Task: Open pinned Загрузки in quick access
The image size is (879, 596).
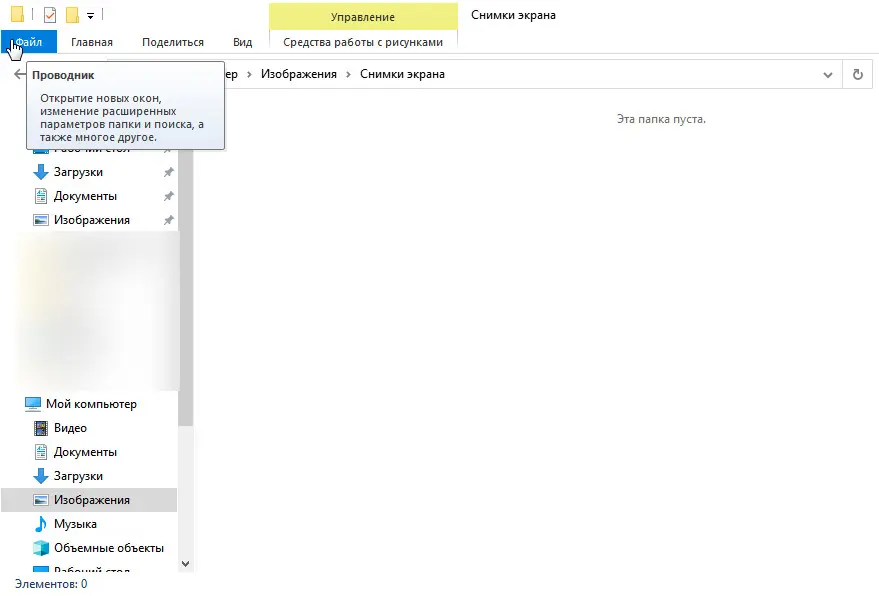Action: [x=78, y=172]
